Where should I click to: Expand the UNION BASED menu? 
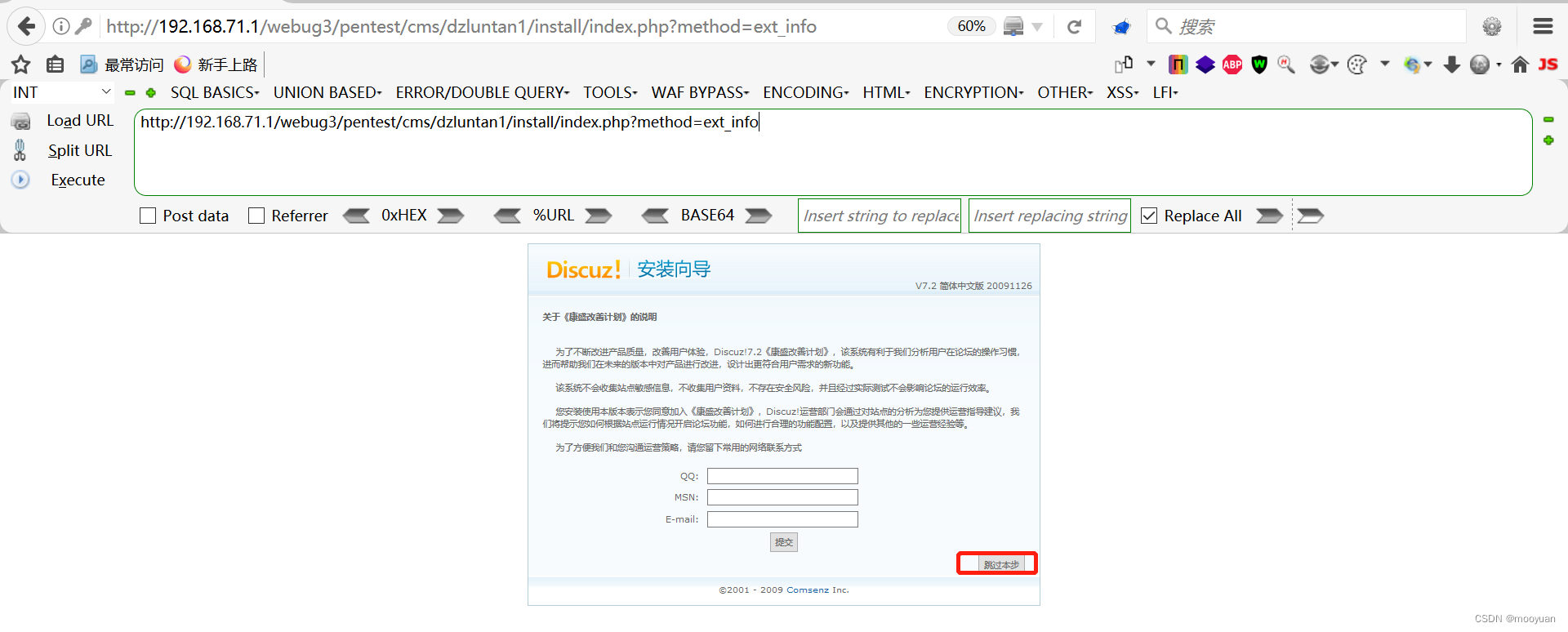point(327,92)
